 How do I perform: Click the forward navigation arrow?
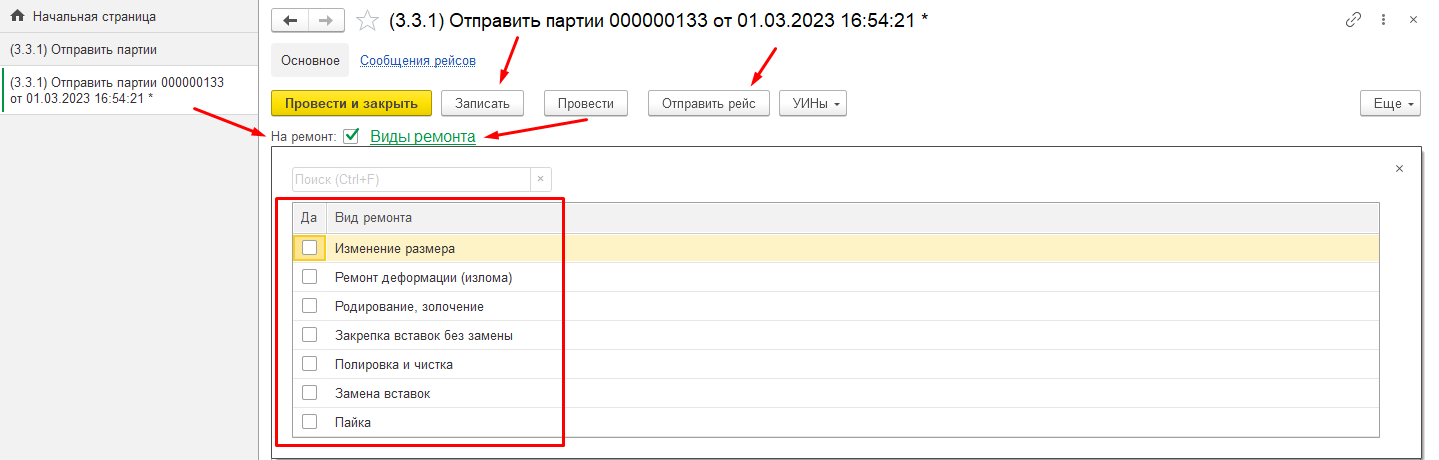(x=326, y=20)
